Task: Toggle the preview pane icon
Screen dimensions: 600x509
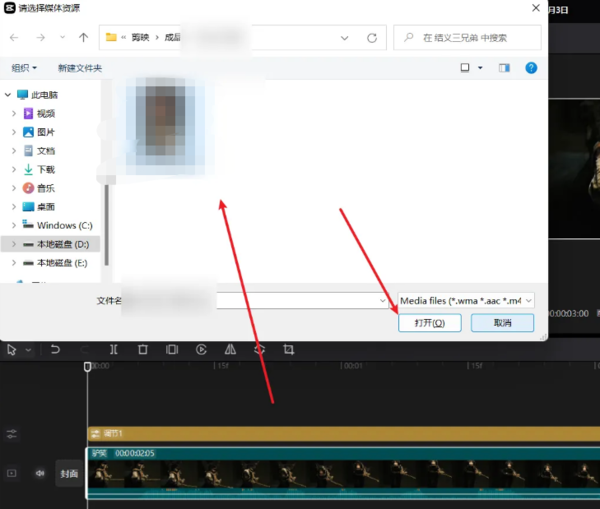Action: pyautogui.click(x=504, y=68)
